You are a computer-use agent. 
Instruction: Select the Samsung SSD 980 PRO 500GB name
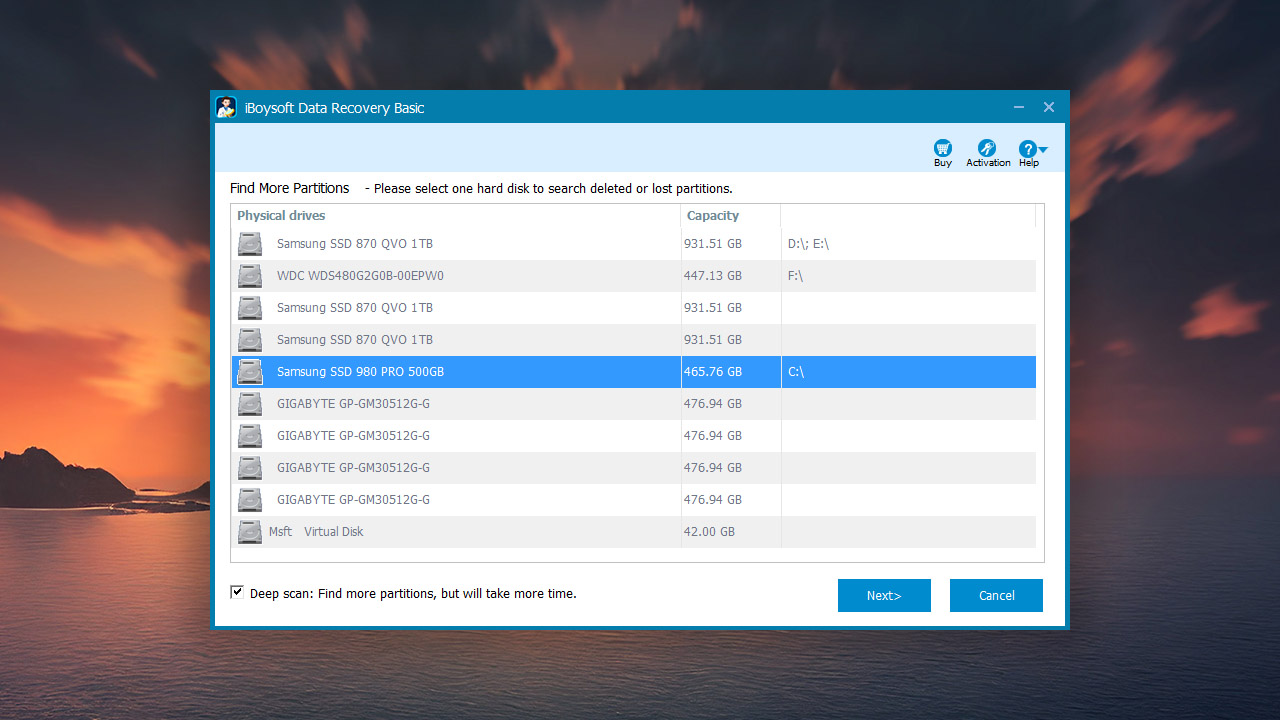click(x=360, y=372)
